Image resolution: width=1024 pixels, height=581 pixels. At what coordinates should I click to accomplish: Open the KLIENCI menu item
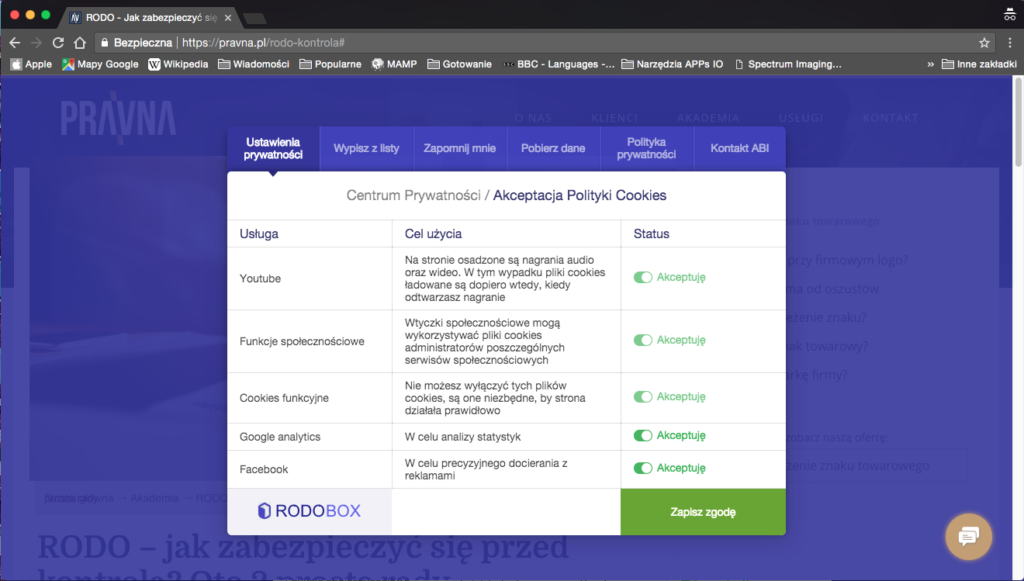click(614, 118)
